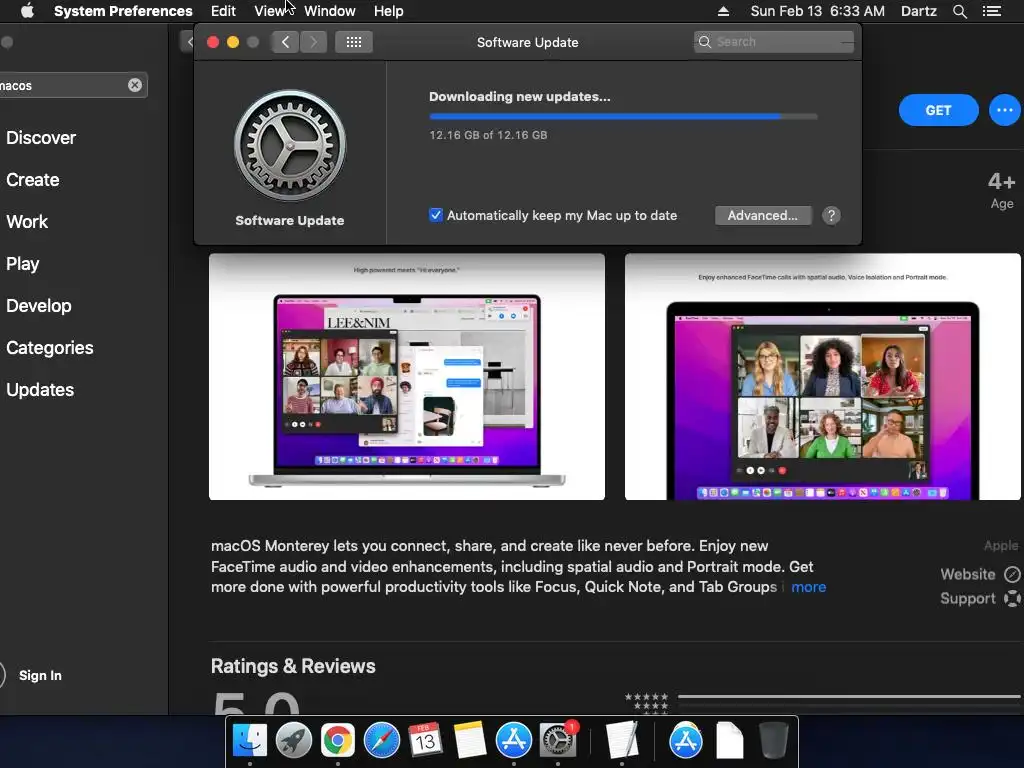
Task: Go forward in Software Update window
Action: click(x=313, y=42)
